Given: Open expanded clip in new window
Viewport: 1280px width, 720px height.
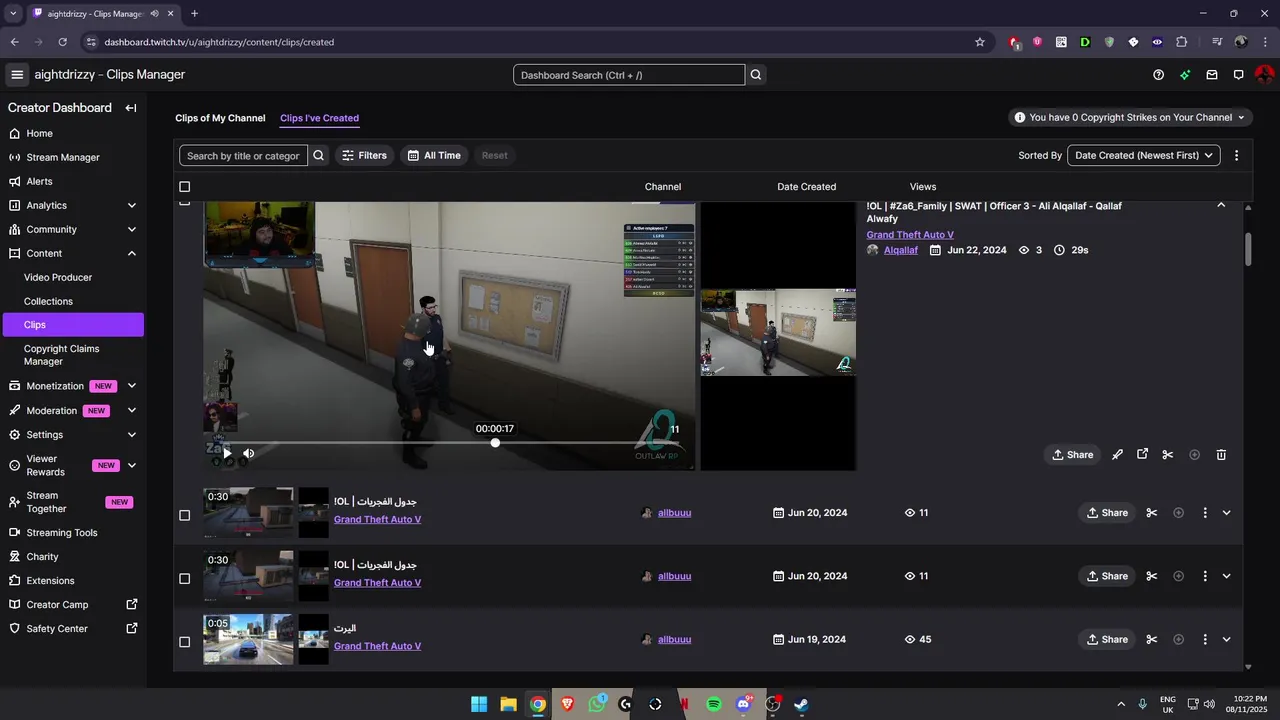Looking at the screenshot, I should tap(1142, 455).
